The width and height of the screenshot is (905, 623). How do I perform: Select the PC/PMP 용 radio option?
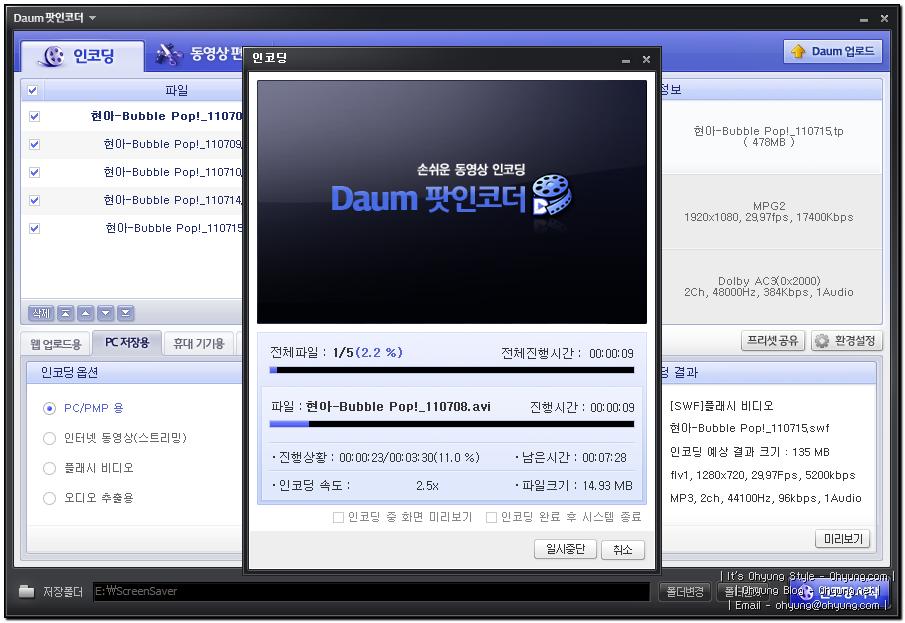(50, 408)
